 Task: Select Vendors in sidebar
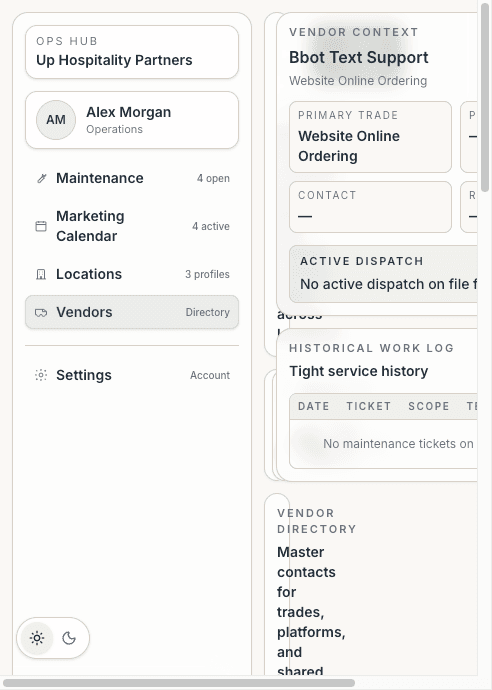132,312
